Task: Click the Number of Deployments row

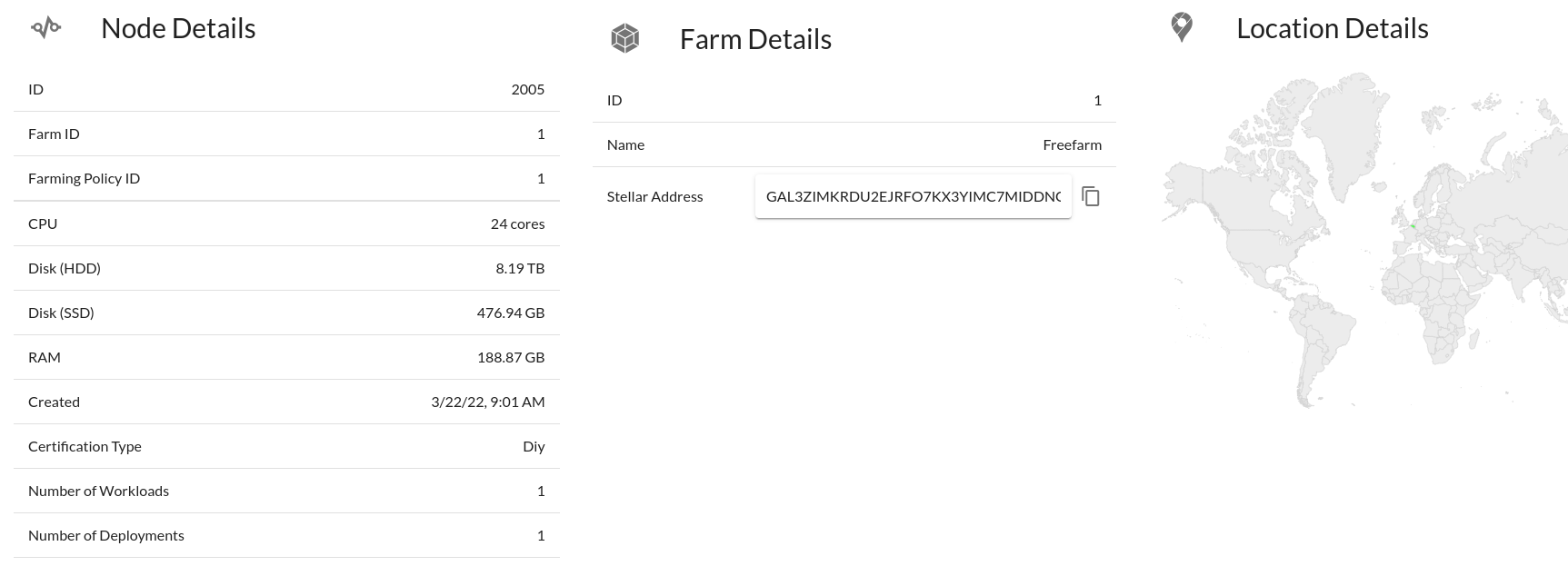Action: click(x=286, y=535)
